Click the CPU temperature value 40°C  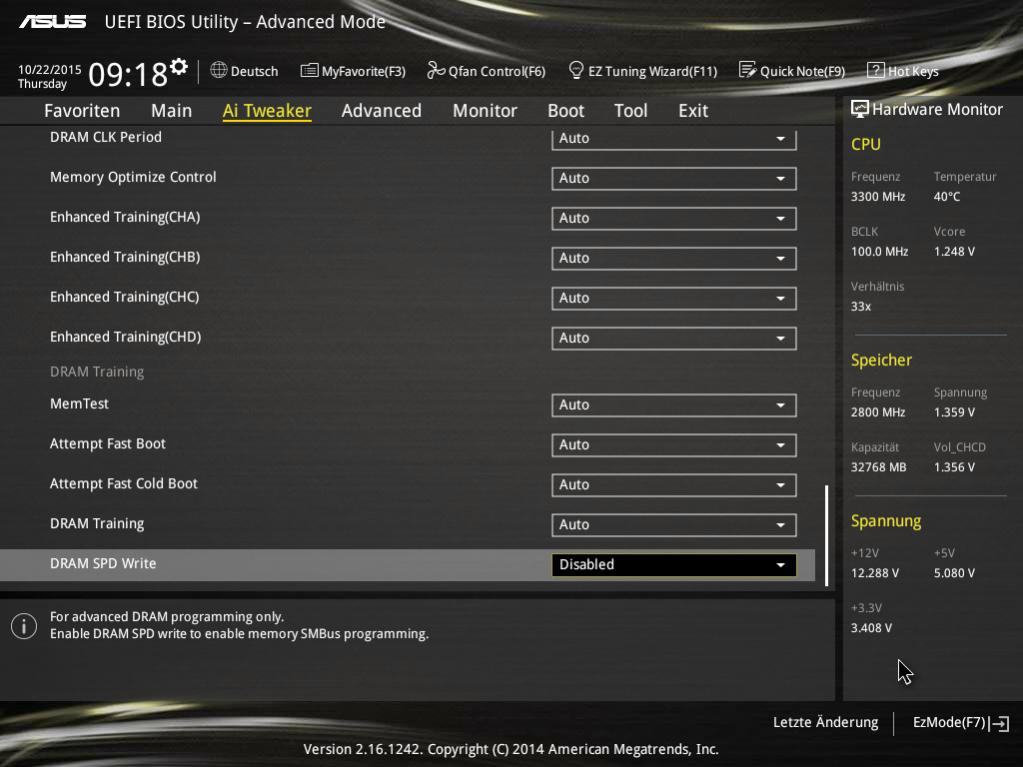[x=947, y=196]
